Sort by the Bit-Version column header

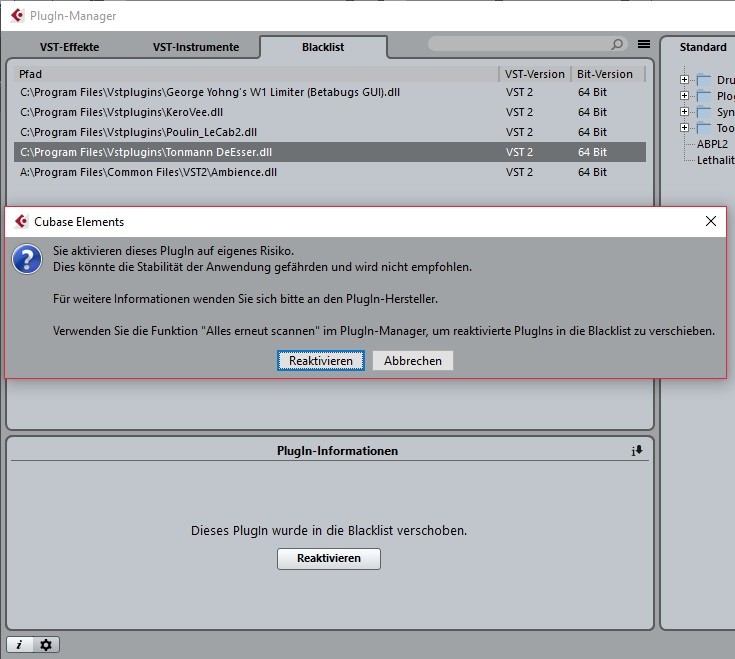[x=608, y=74]
